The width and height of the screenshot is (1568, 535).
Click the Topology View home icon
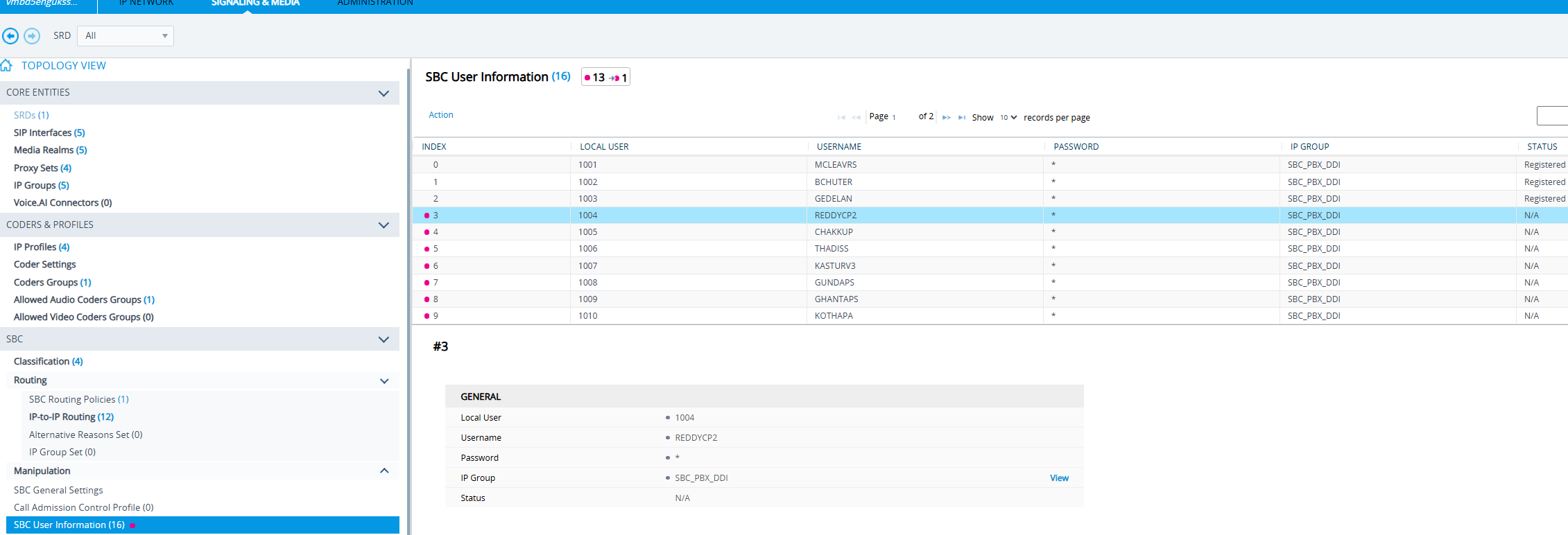pyautogui.click(x=6, y=65)
